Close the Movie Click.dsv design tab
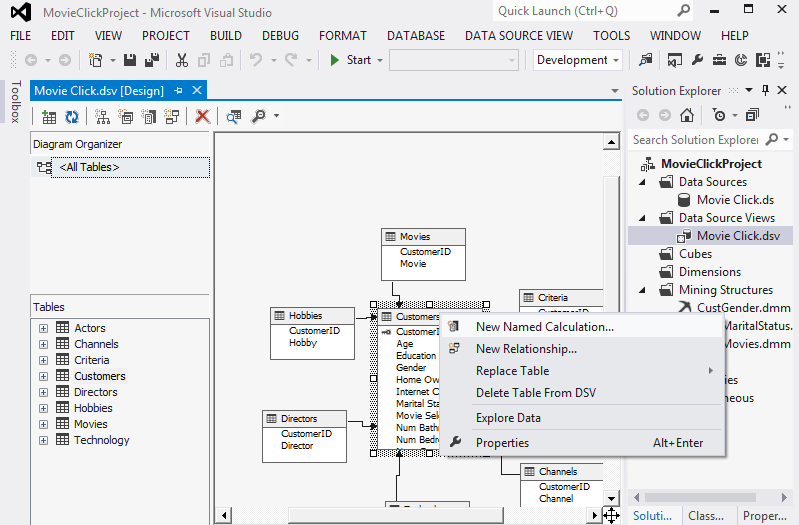The image size is (799, 525). tap(197, 91)
